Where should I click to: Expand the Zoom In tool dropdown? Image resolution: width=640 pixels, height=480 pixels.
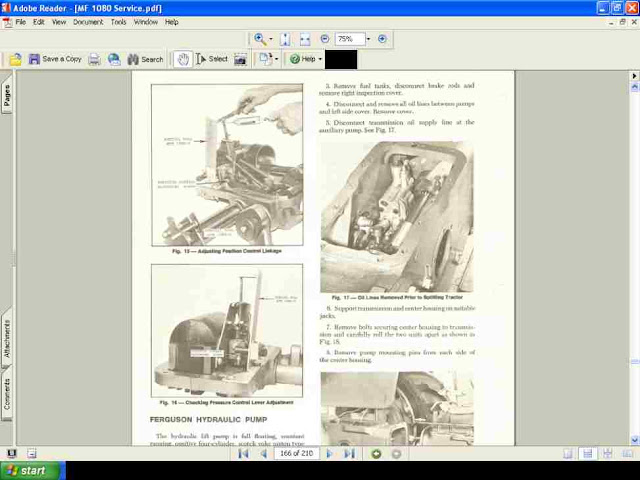tap(272, 39)
